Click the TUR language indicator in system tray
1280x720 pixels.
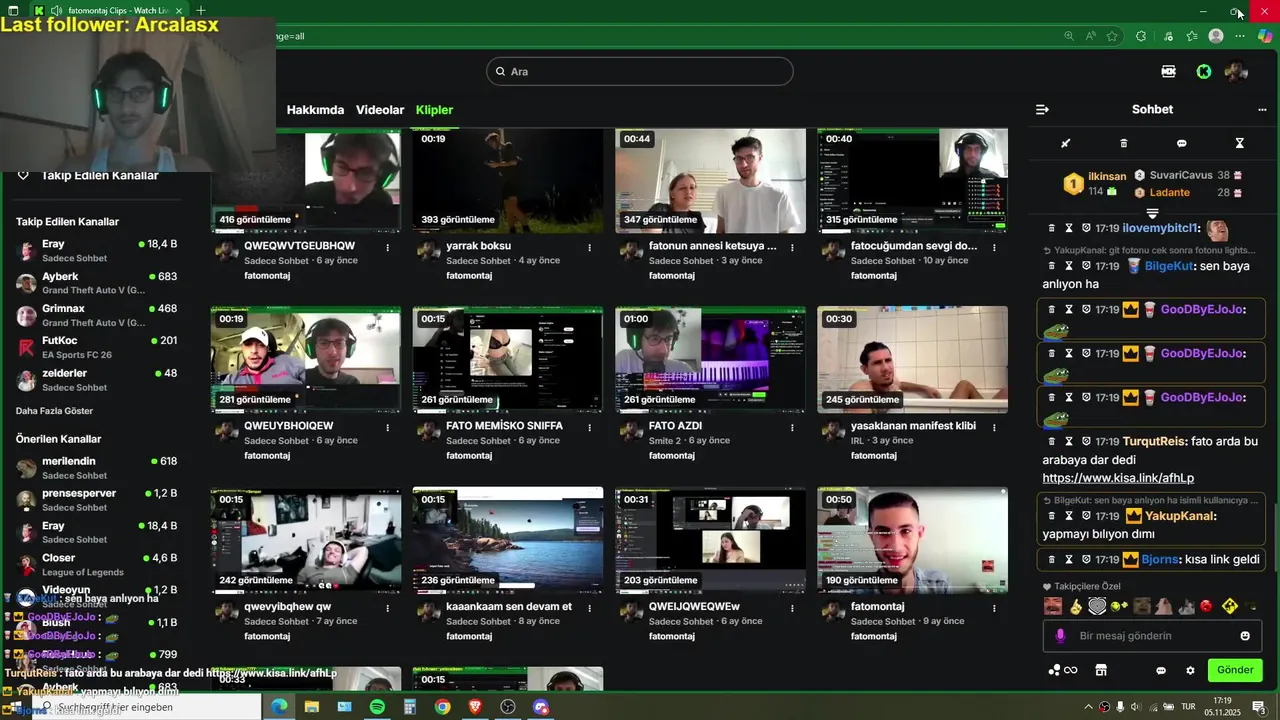point(1189,707)
